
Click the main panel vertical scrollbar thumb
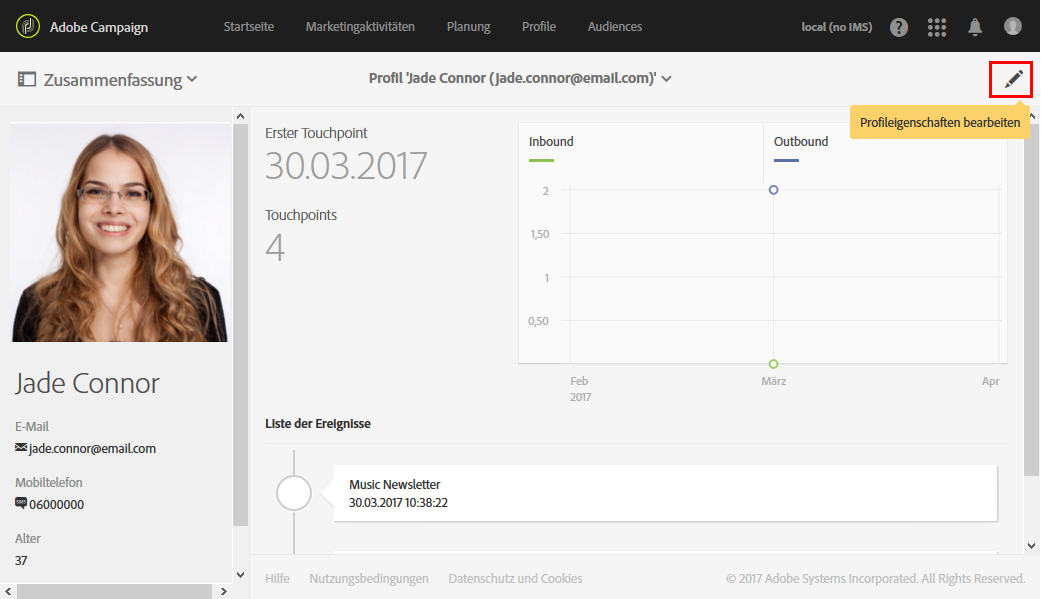coord(1031,300)
